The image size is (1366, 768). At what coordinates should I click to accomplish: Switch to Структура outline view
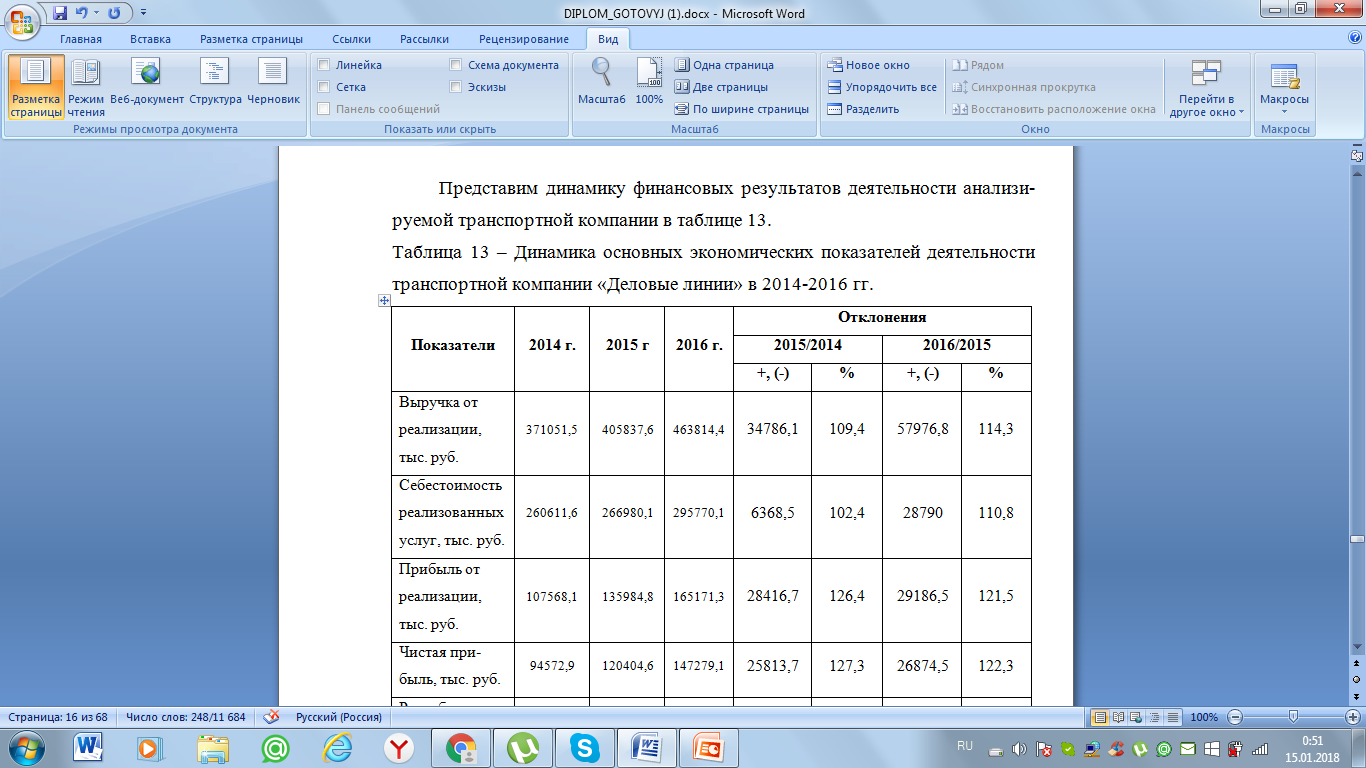[215, 80]
